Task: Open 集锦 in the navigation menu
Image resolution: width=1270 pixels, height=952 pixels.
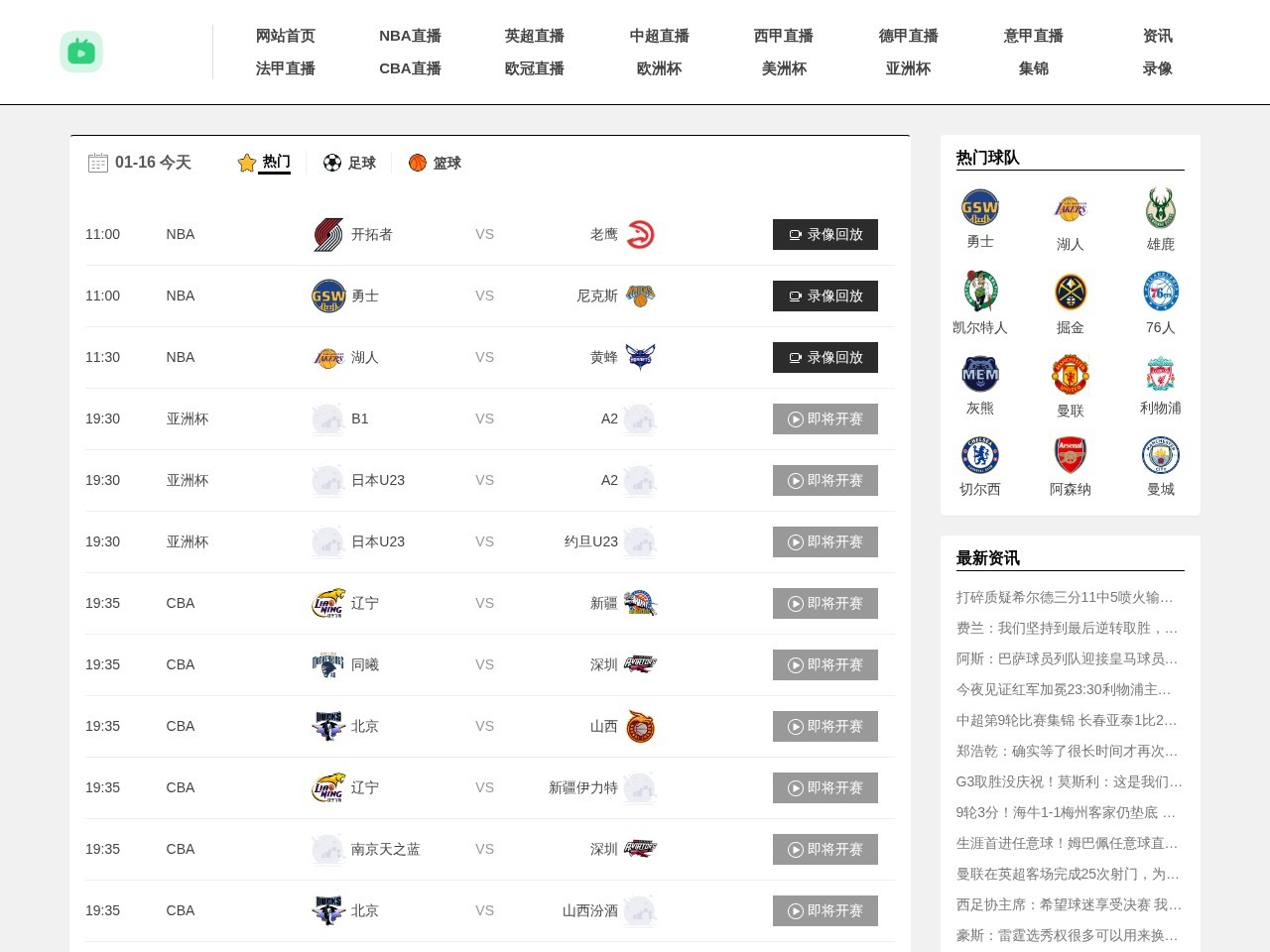Action: 1033,68
